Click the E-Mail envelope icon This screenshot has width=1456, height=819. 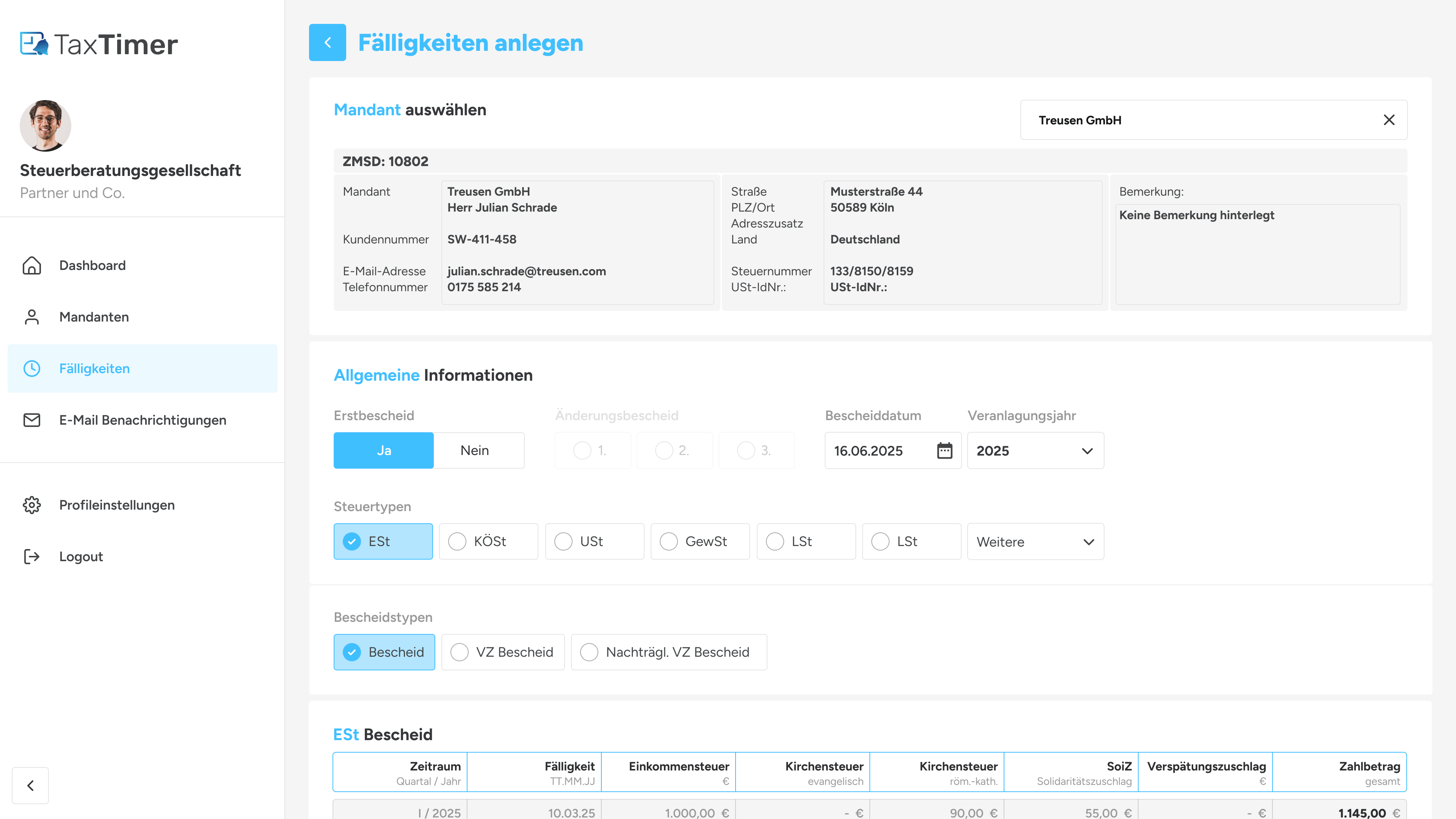31,420
